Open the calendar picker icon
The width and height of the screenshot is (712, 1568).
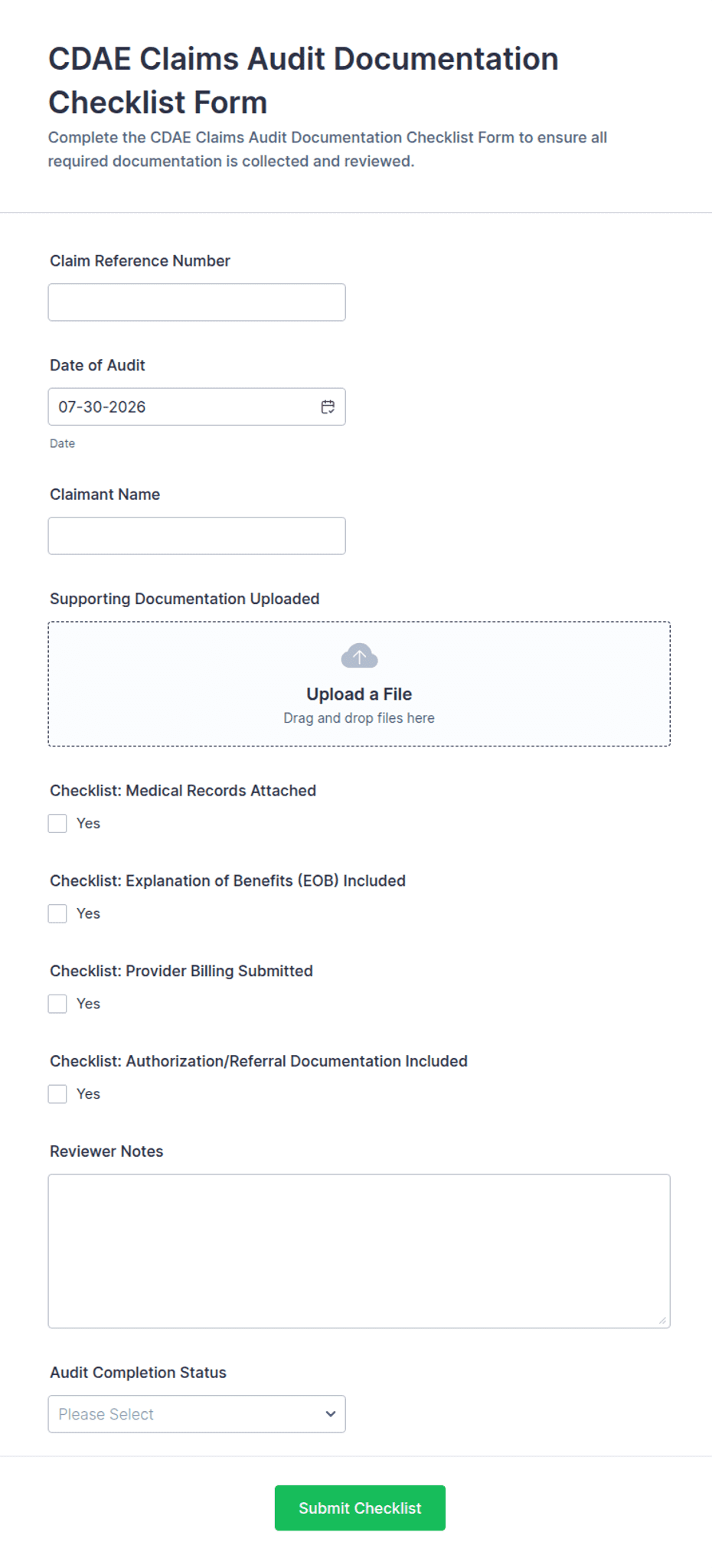click(328, 407)
